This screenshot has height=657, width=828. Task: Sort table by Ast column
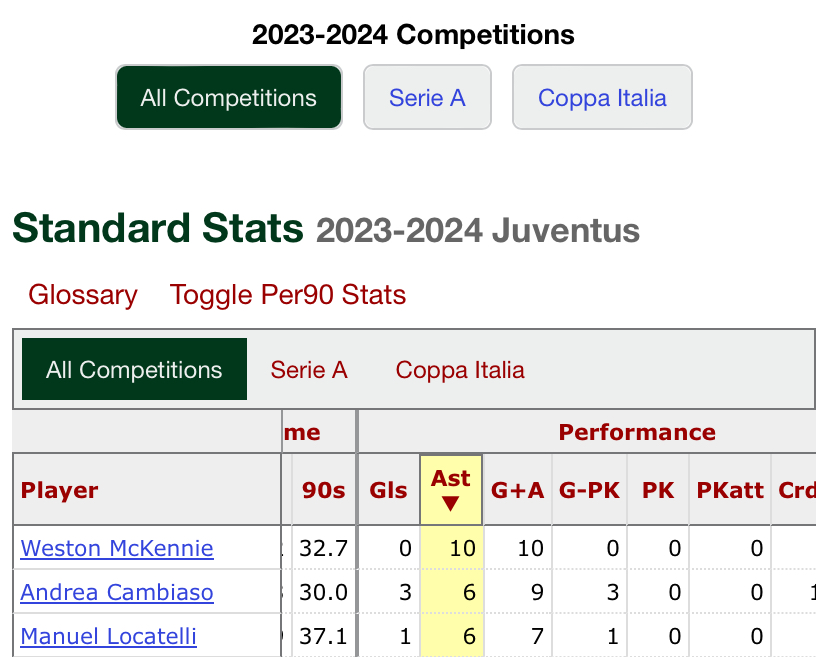click(x=451, y=490)
